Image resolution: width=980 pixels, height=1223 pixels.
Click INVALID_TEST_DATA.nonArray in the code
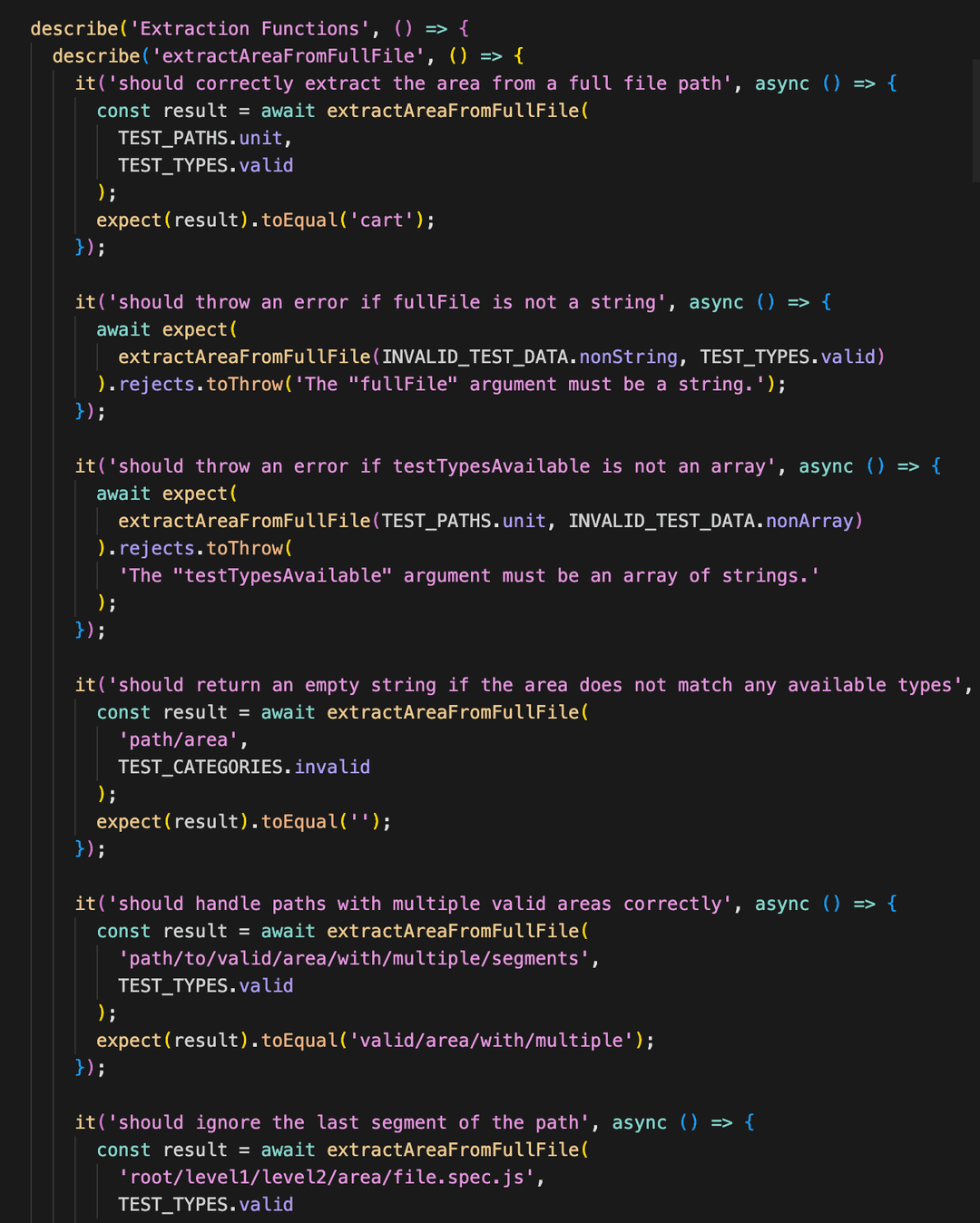[x=711, y=521]
